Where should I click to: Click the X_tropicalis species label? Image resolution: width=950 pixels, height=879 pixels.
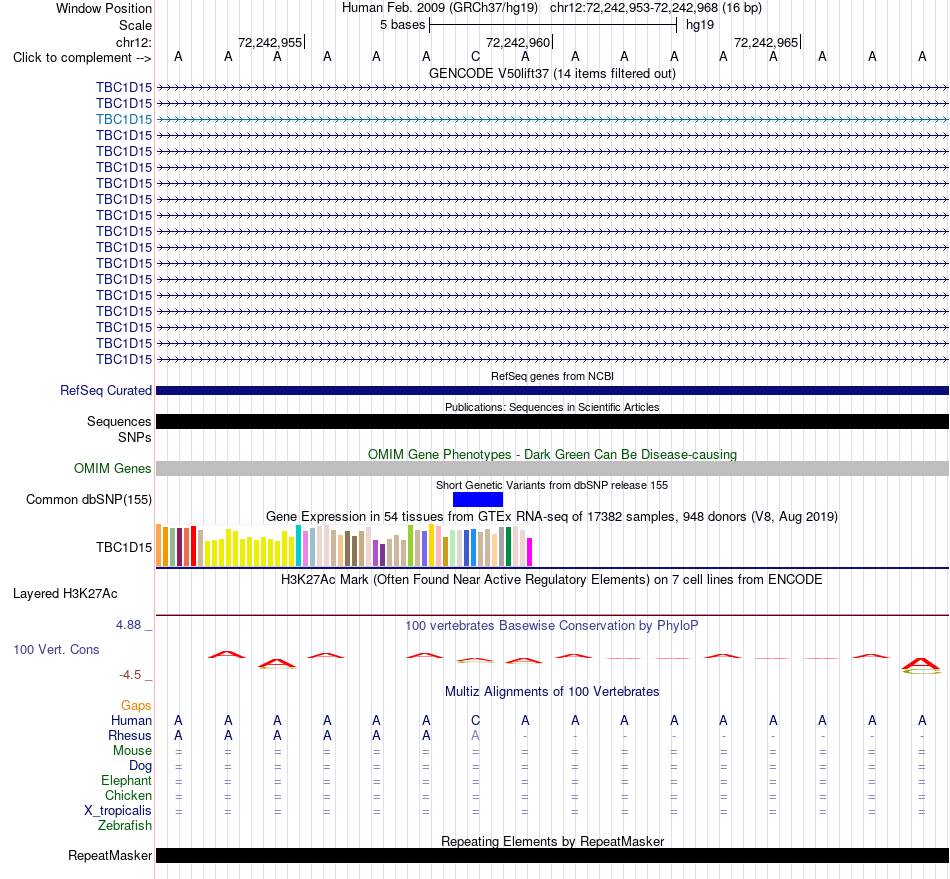118,811
